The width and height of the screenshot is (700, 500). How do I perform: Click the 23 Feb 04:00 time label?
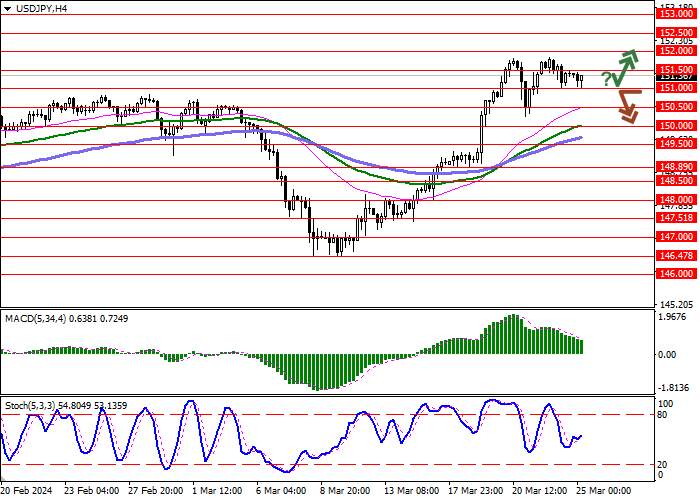coord(92,491)
